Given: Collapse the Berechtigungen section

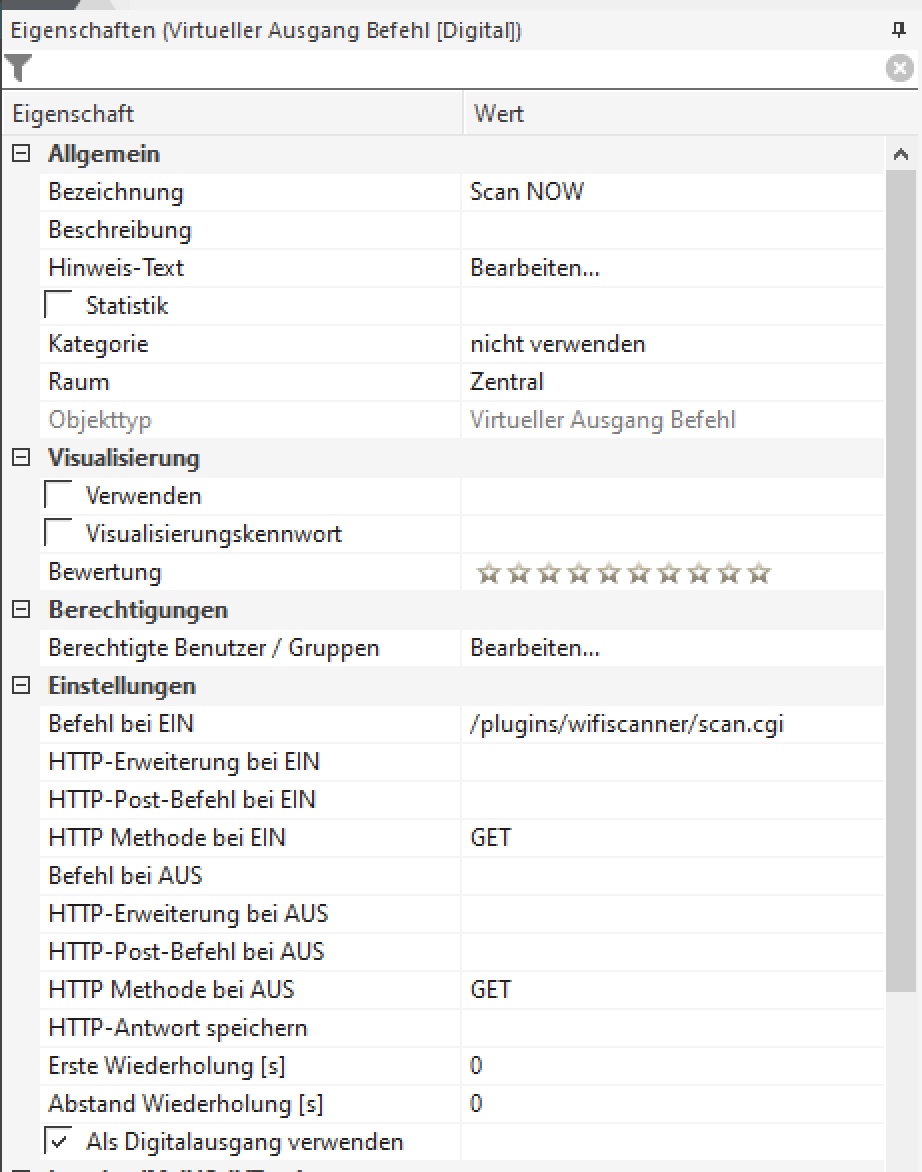Looking at the screenshot, I should coord(20,610).
